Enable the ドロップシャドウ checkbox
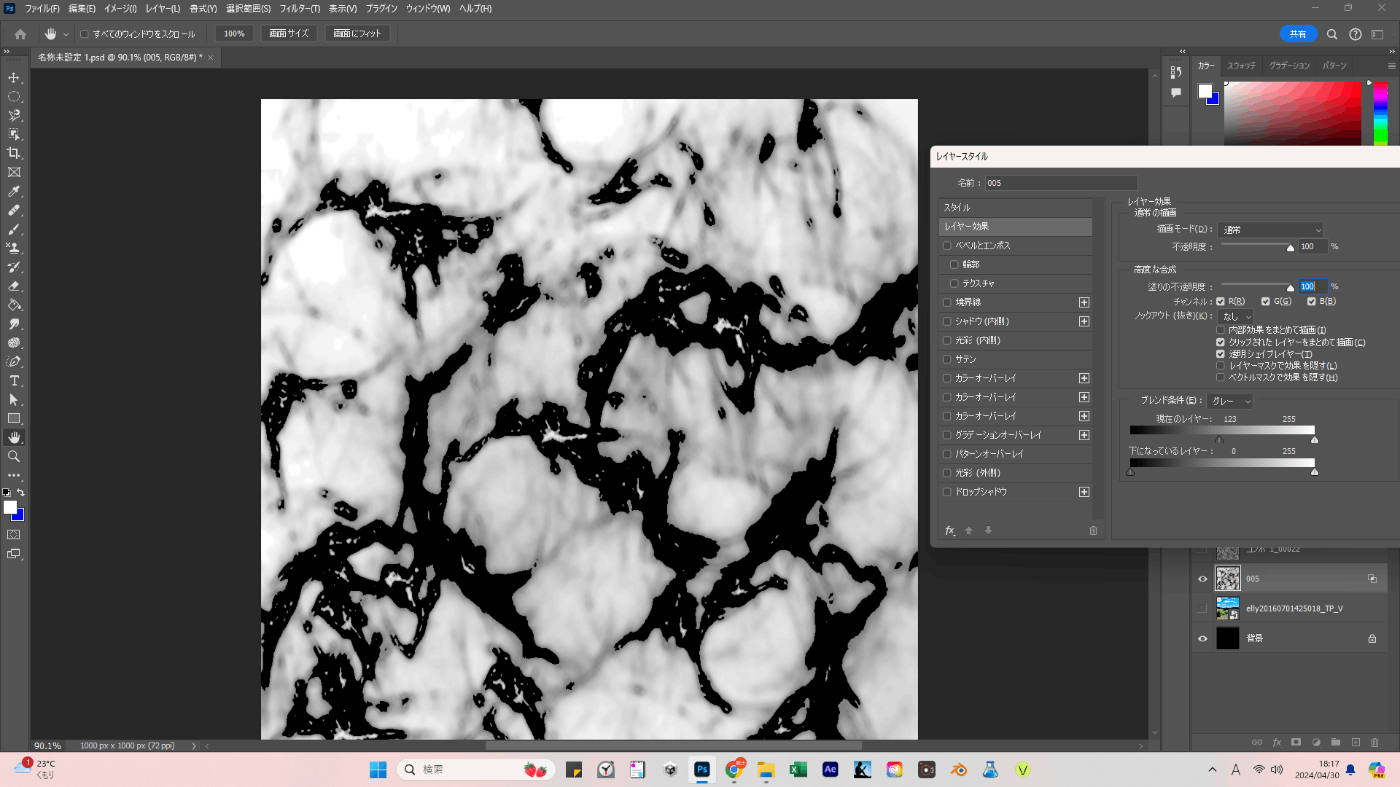 point(948,492)
